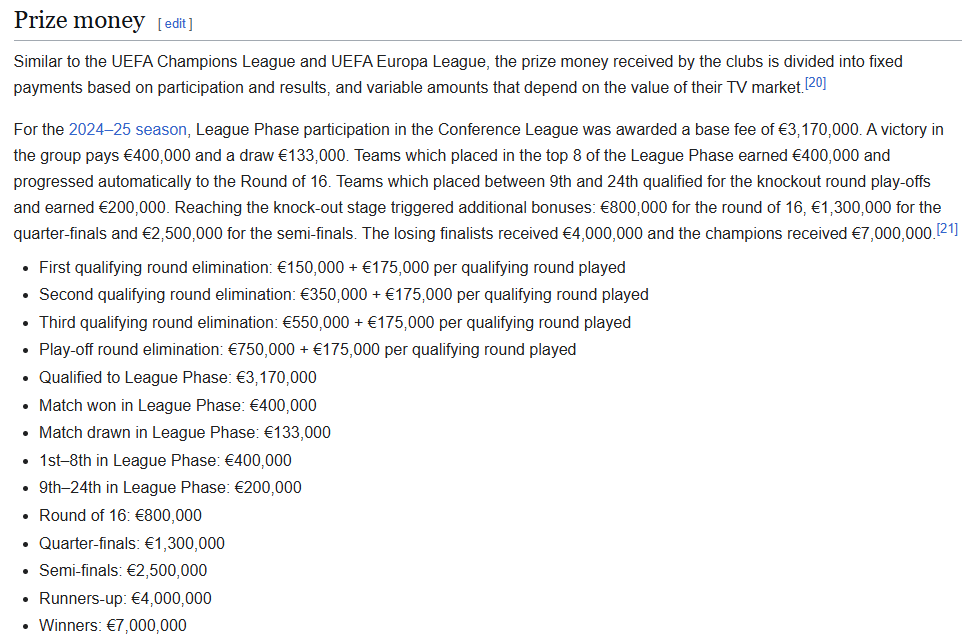Click the 1st–8th in League Phase item
The width and height of the screenshot is (979, 644).
[165, 460]
